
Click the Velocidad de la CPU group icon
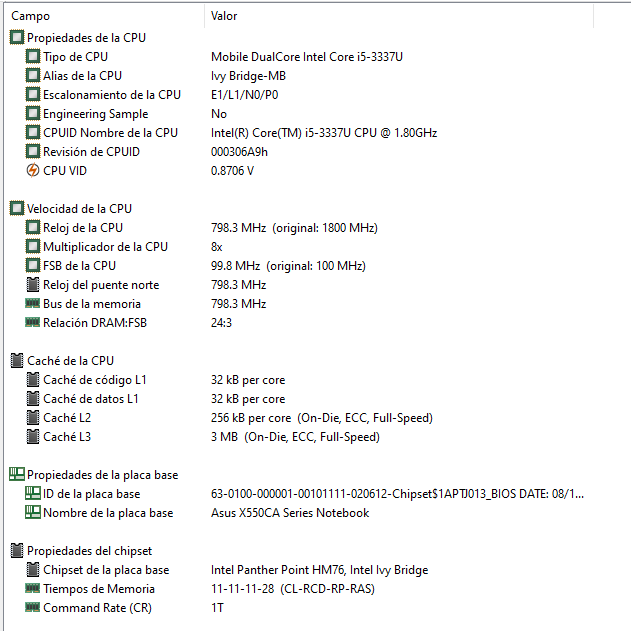(17, 208)
